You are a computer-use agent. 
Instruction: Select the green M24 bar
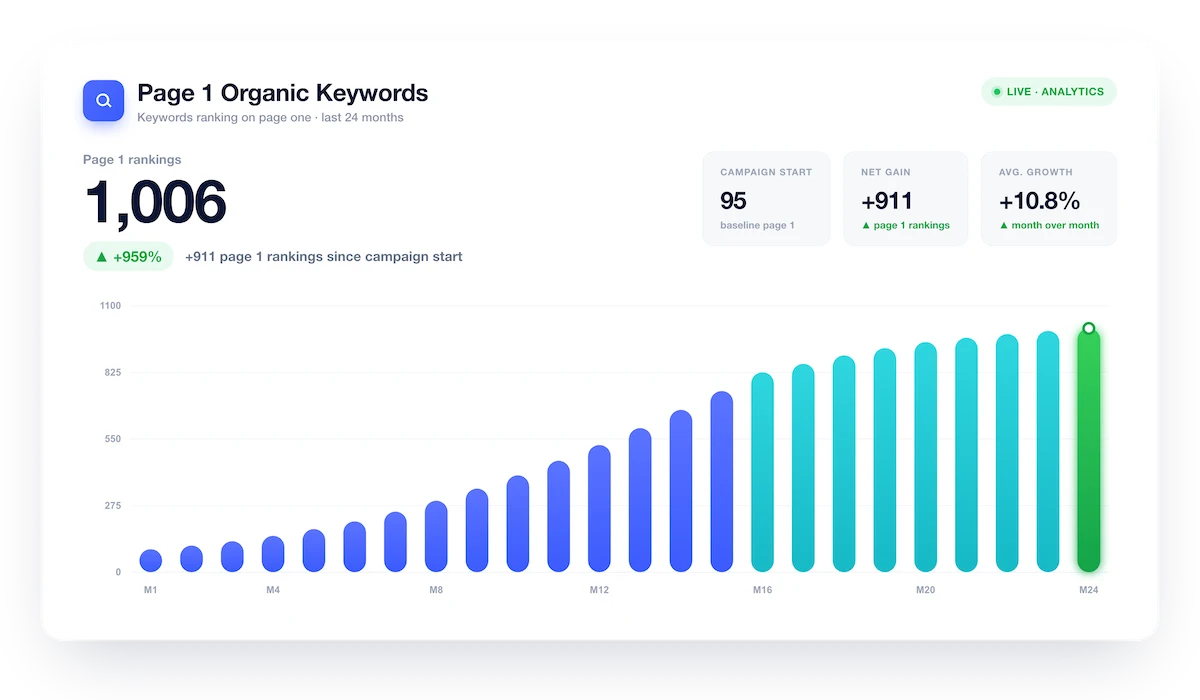click(x=1088, y=450)
